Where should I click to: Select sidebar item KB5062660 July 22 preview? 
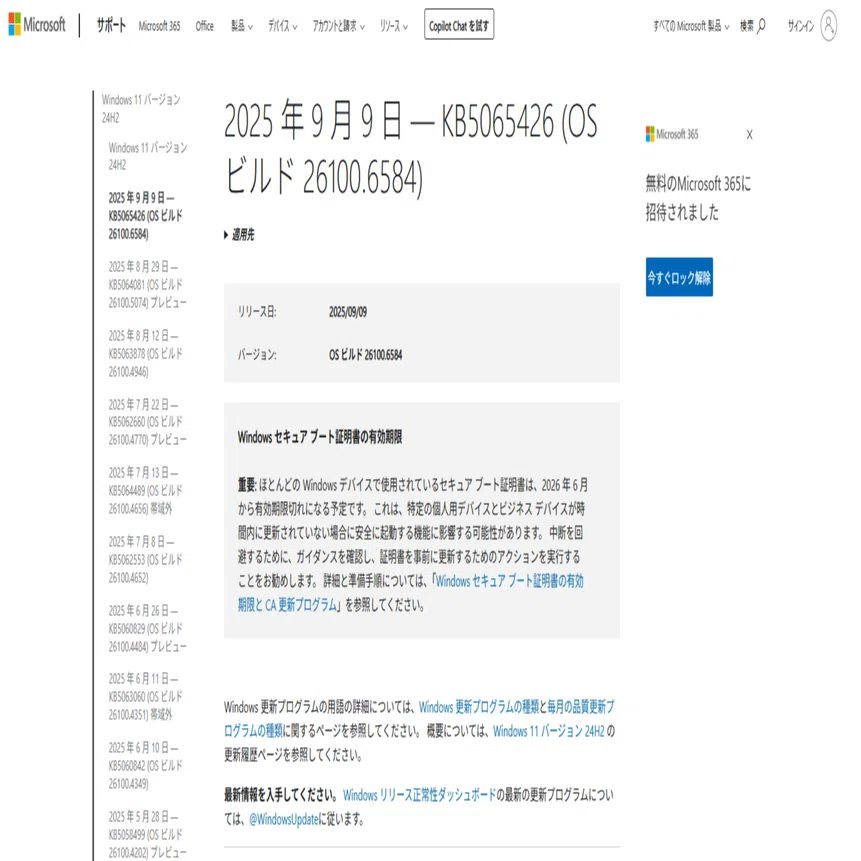pos(148,422)
